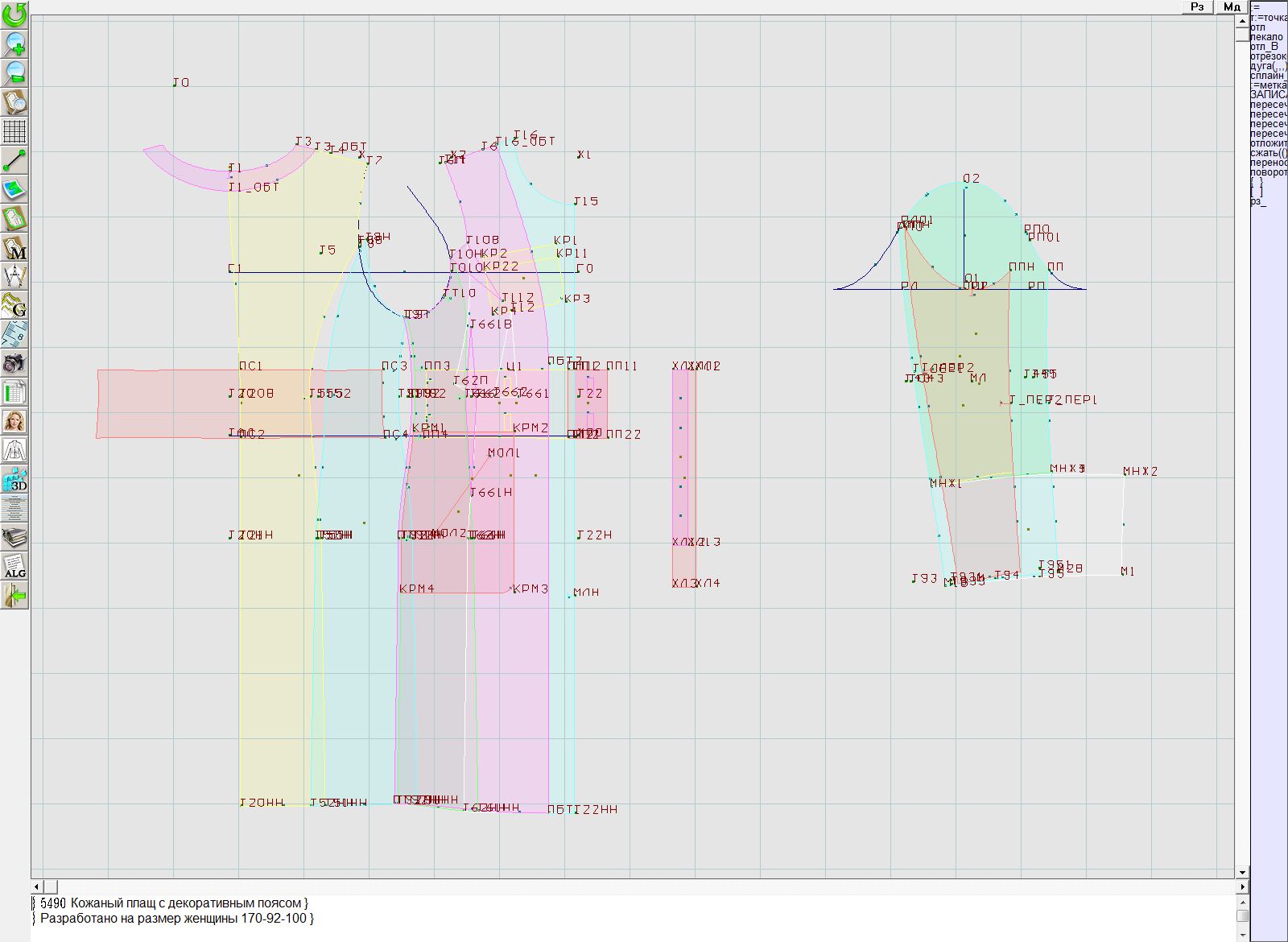1288x942 pixels.
Task: Open the ALG algorithm document
Action: tap(14, 567)
